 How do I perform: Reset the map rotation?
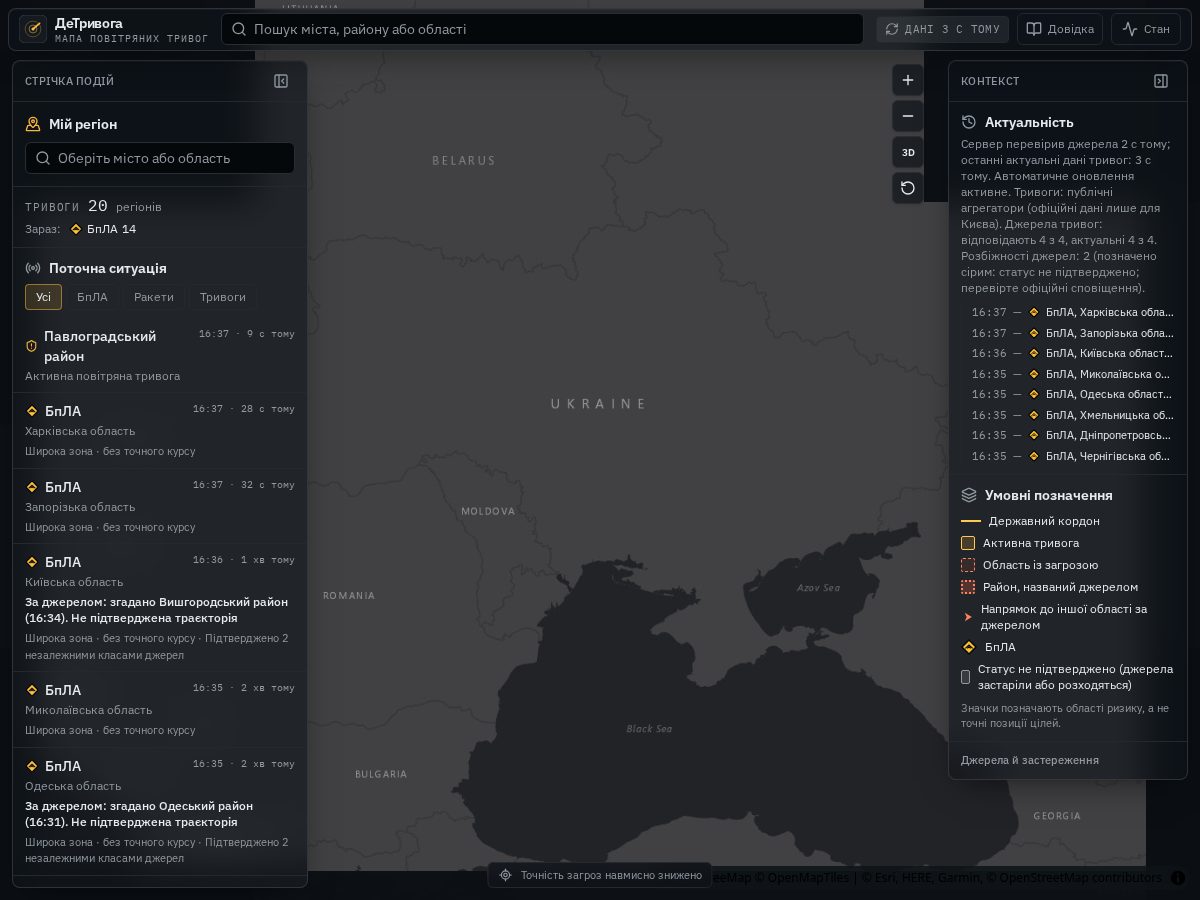click(x=908, y=188)
